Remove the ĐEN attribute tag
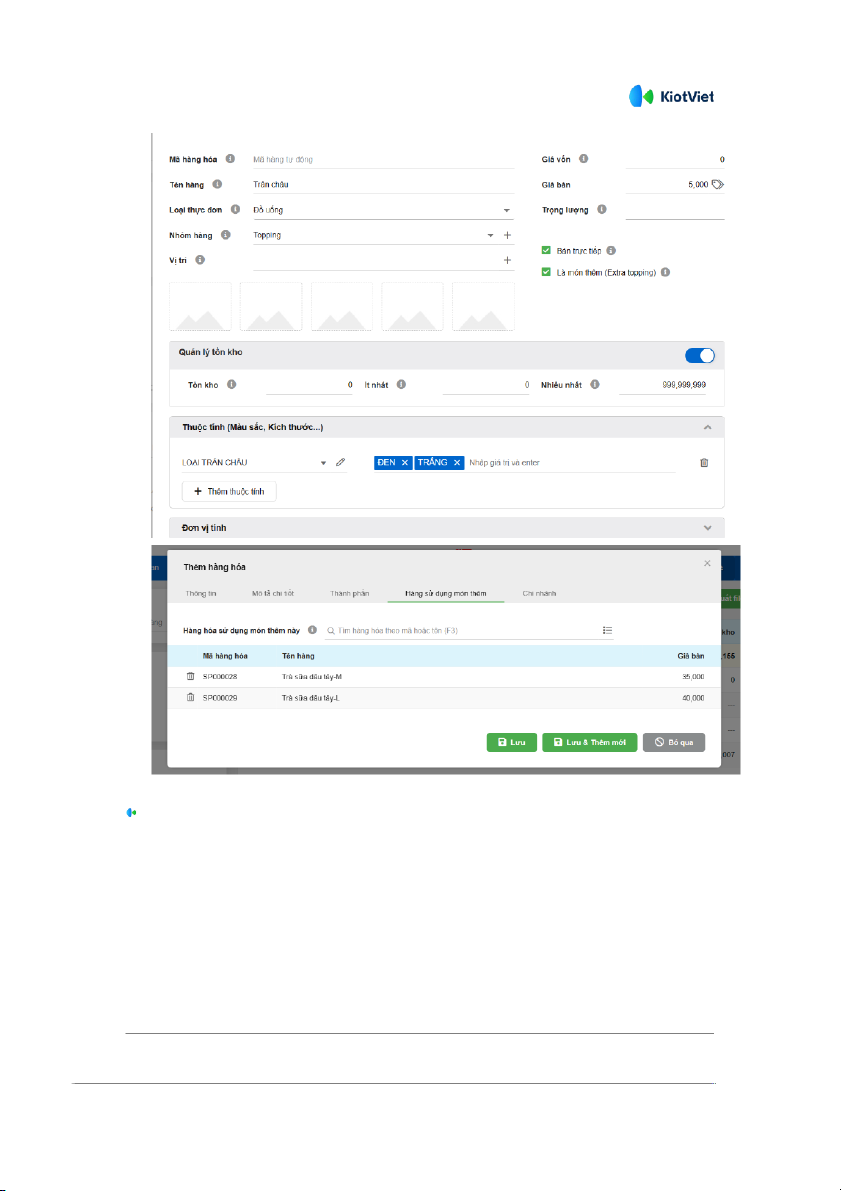 [x=404, y=462]
